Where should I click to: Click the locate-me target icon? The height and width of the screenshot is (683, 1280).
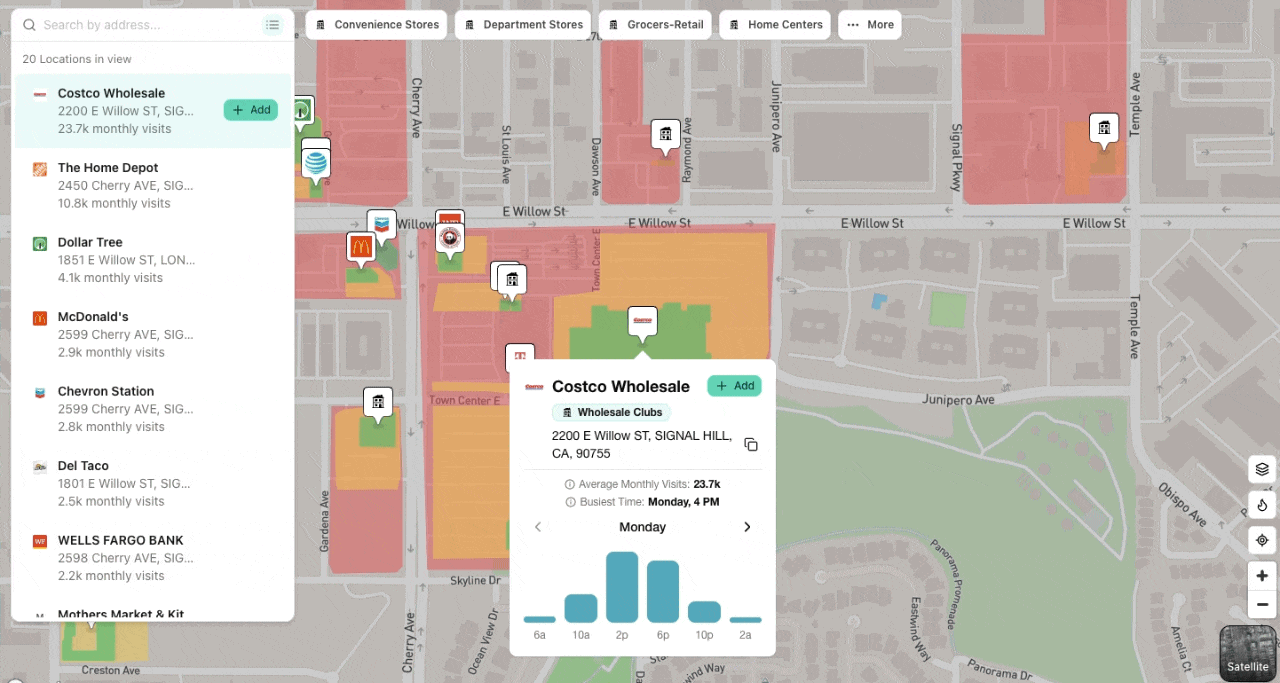(x=1262, y=540)
